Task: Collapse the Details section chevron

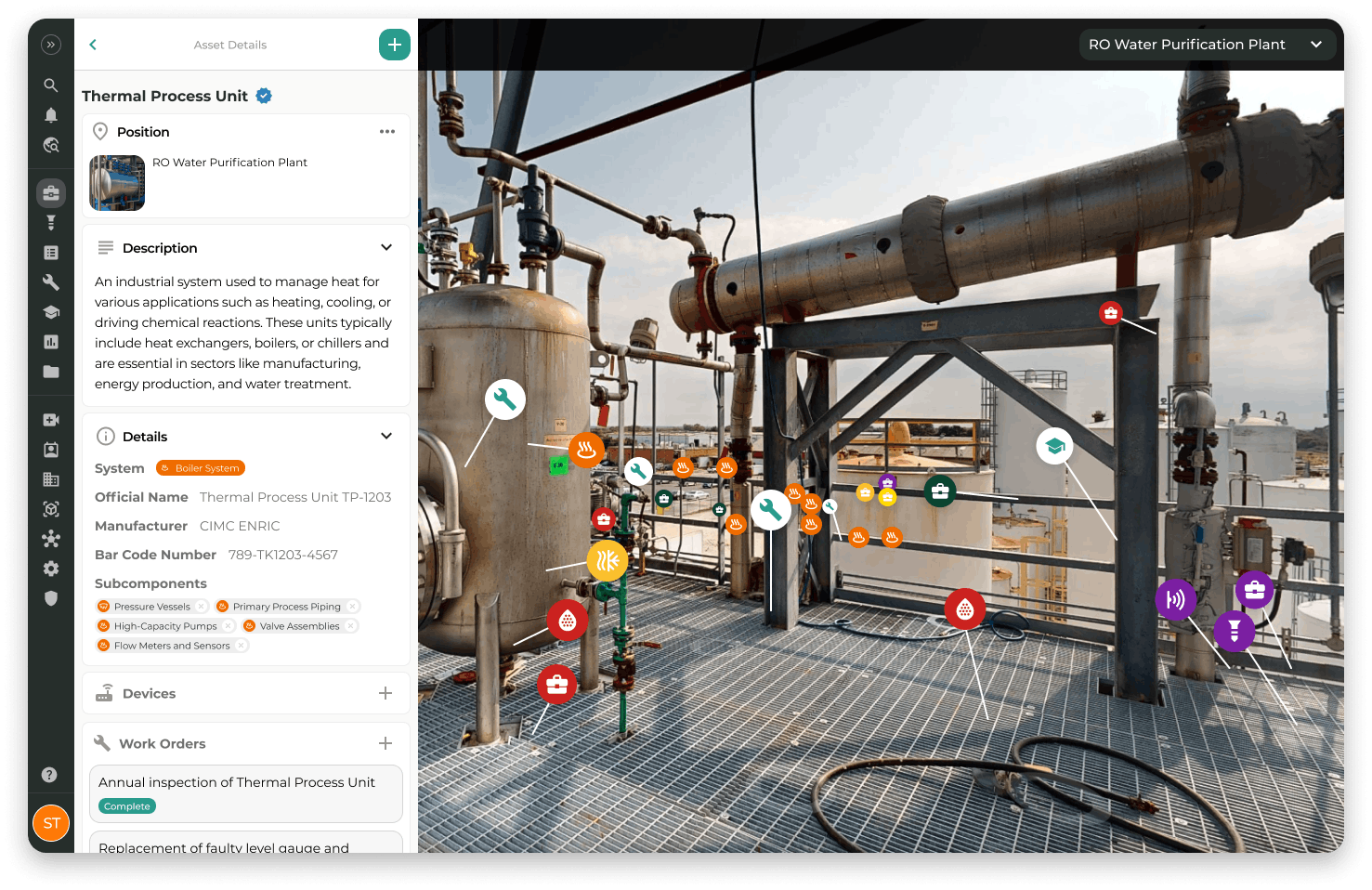Action: [x=386, y=437]
